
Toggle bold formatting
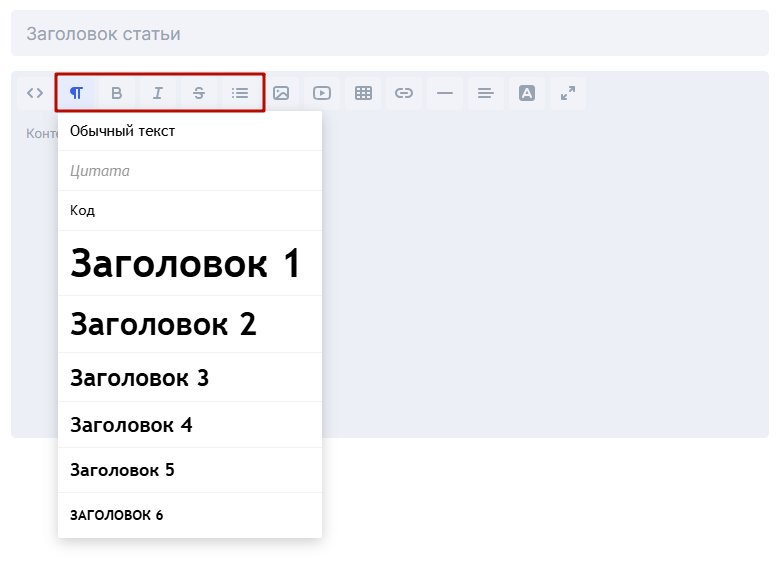(117, 93)
